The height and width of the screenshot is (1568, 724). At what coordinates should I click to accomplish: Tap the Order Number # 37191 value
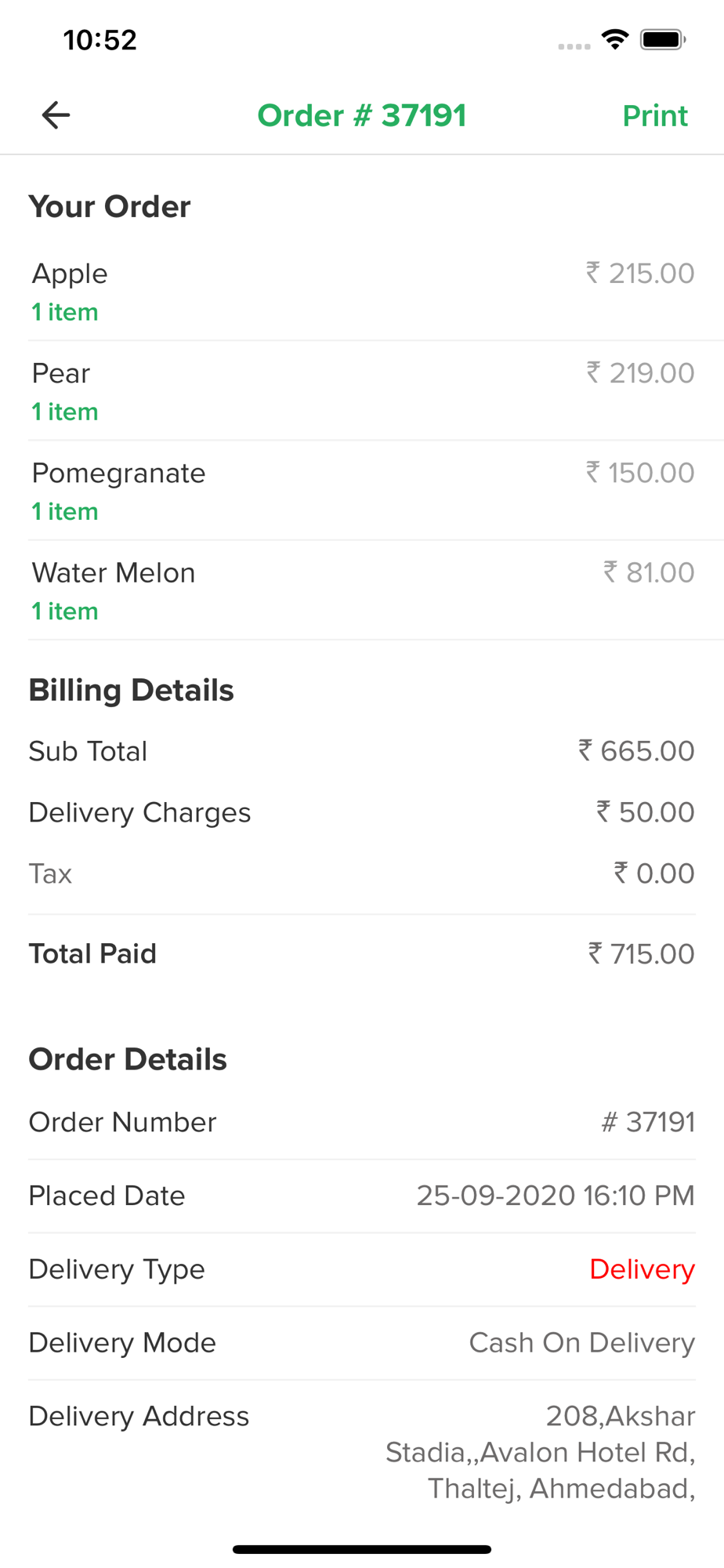coord(648,1122)
